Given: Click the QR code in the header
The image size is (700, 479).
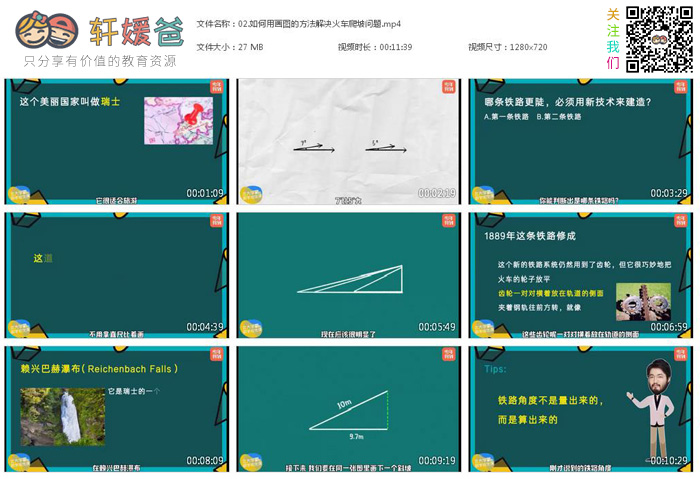Looking at the screenshot, I should (x=659, y=39).
